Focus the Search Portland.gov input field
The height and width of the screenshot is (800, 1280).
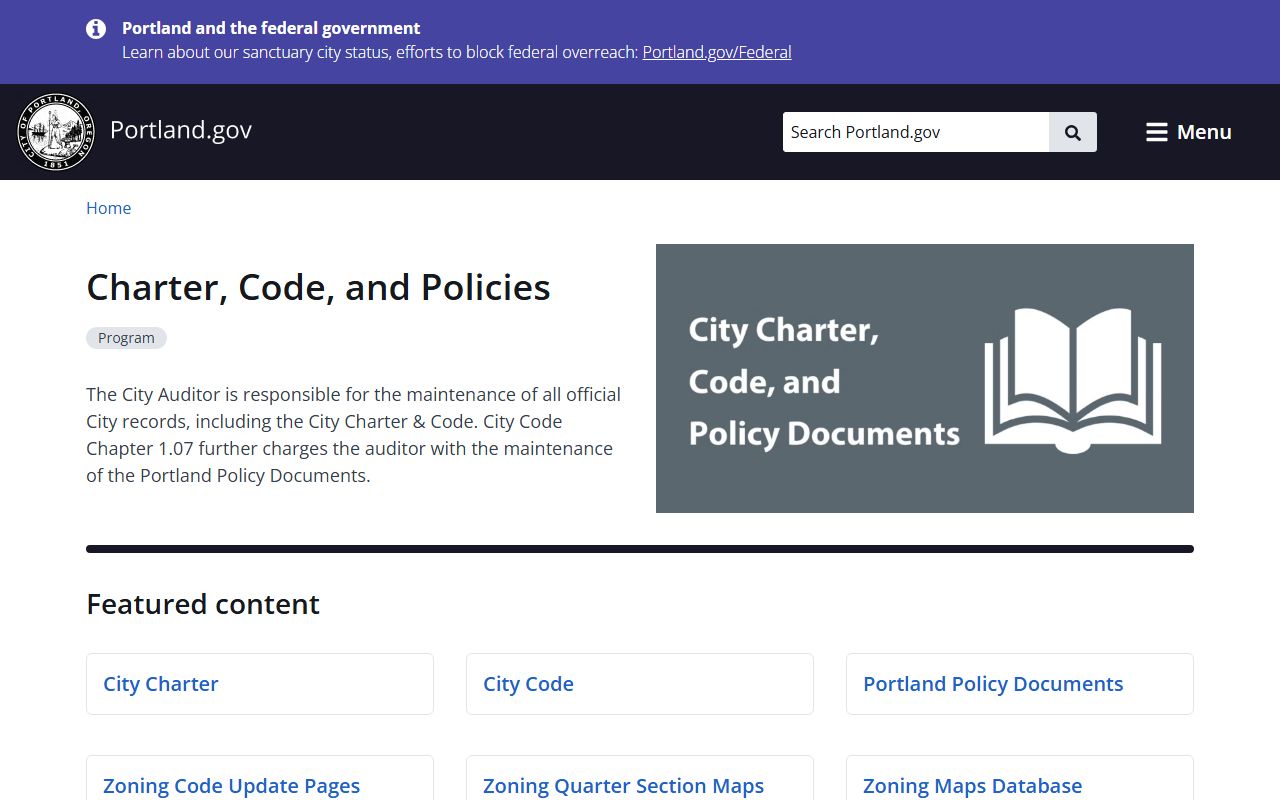(915, 132)
